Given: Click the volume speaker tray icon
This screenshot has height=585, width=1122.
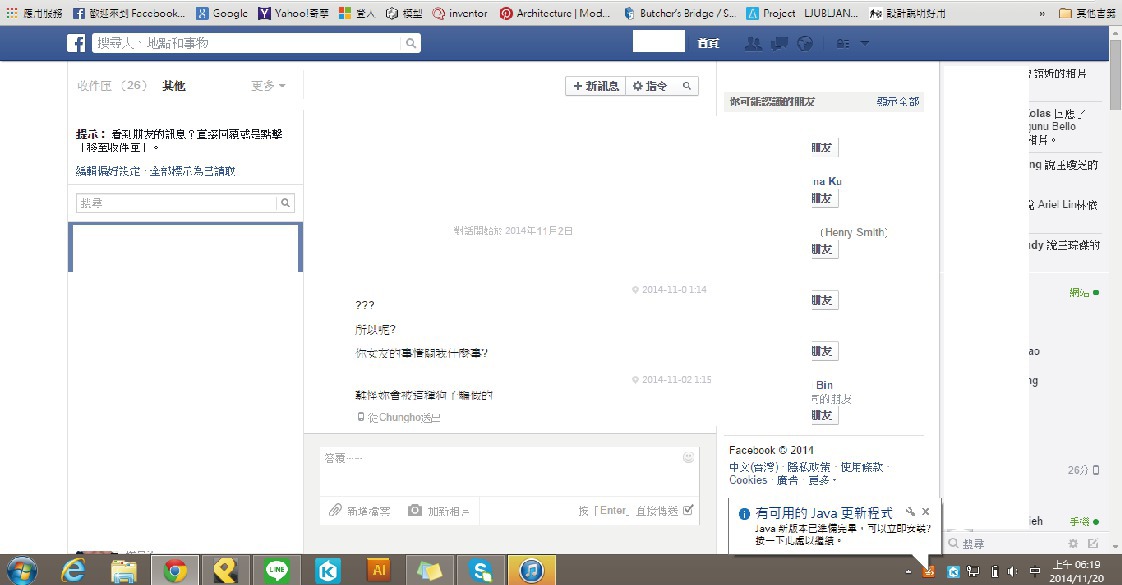Looking at the screenshot, I should tap(1013, 571).
